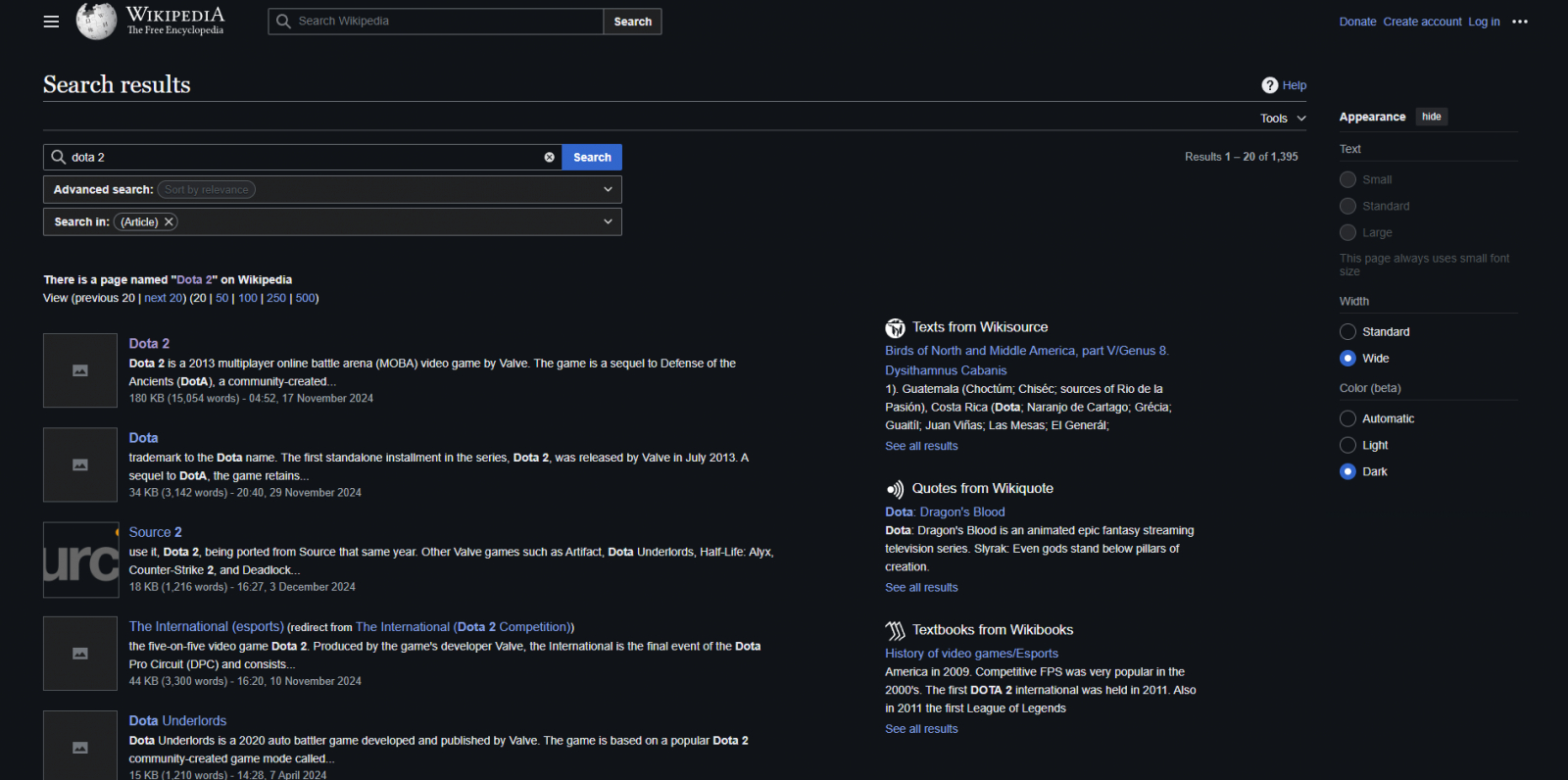Click the Wikipedia globe logo
The width and height of the screenshot is (1568, 780).
click(x=96, y=21)
